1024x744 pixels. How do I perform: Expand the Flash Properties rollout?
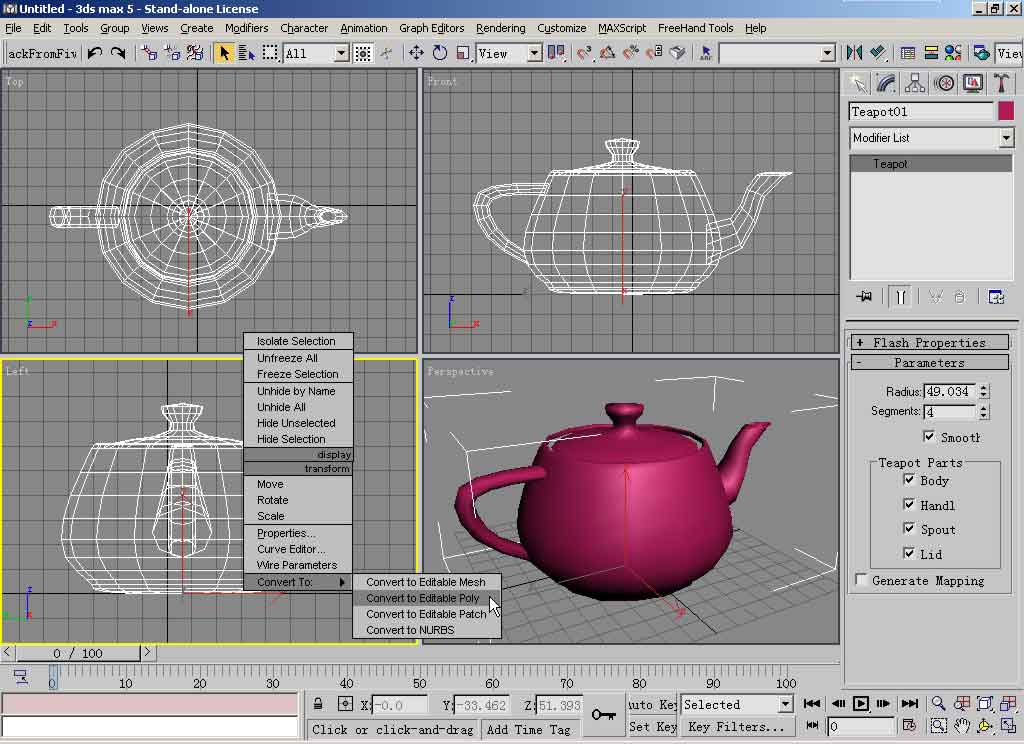click(929, 343)
